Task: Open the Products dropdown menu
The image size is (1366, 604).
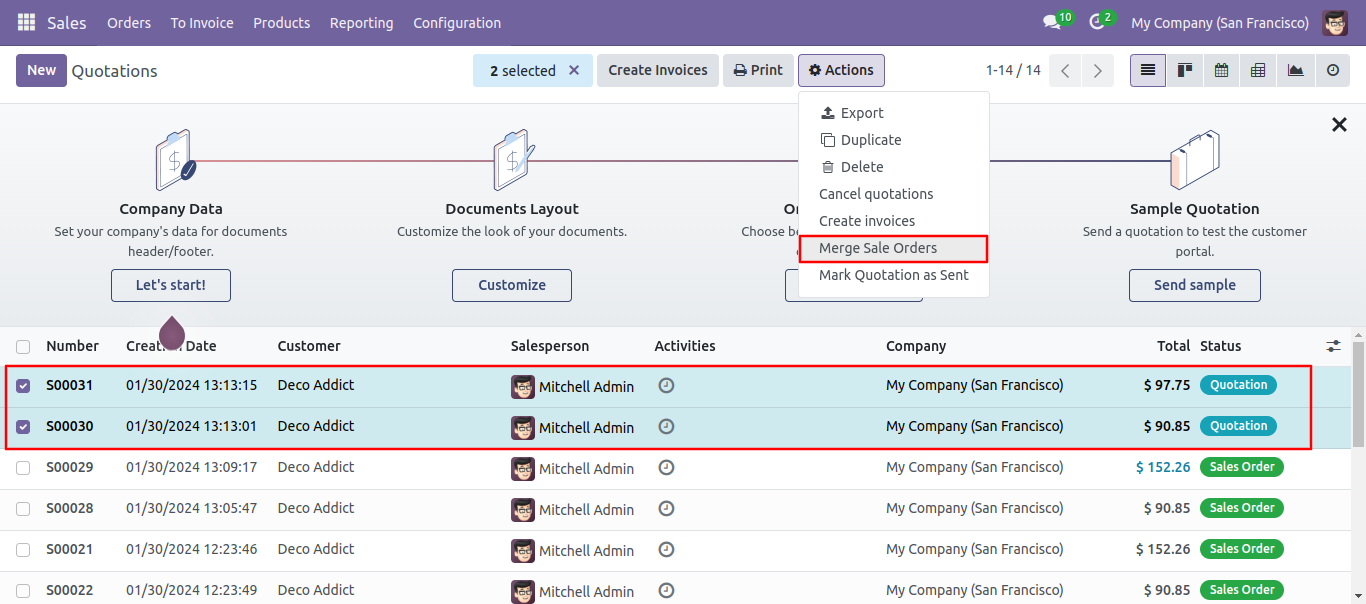Action: 282,22
